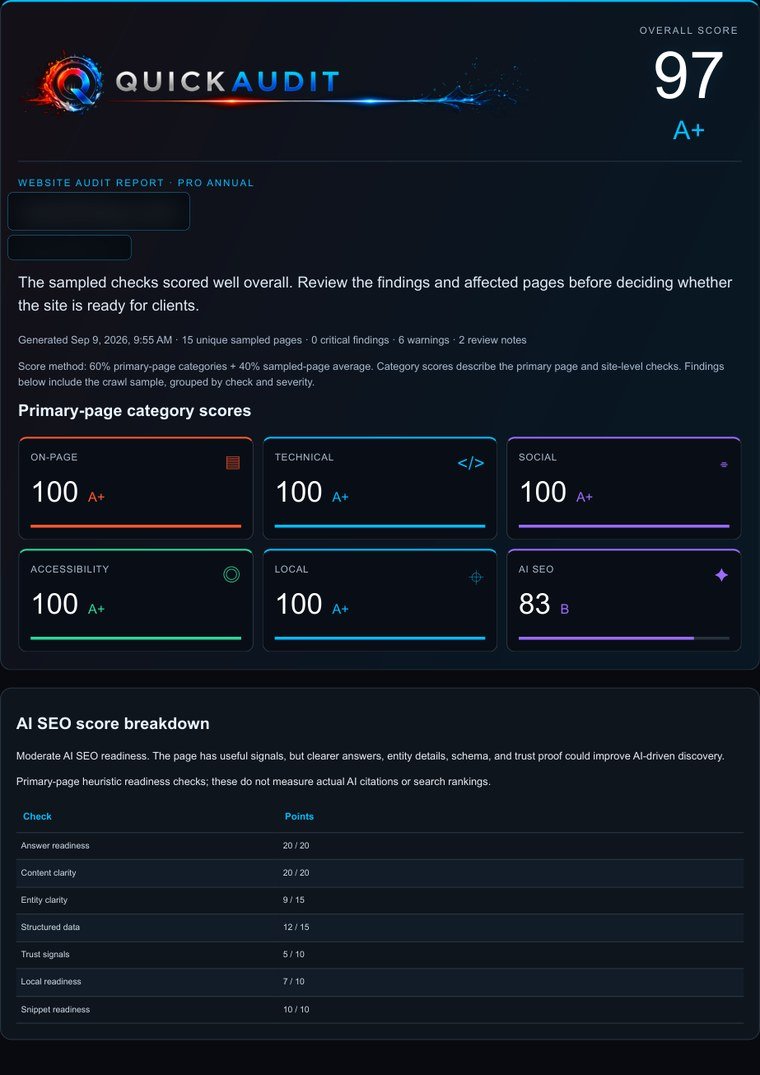Click the On-Page 100 score card
The height and width of the screenshot is (1075, 760).
pos(136,488)
